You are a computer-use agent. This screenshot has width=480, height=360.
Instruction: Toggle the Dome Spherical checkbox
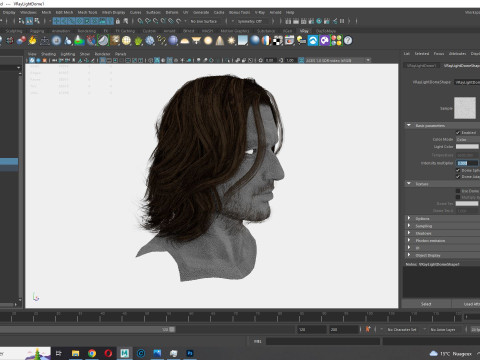pos(458,170)
